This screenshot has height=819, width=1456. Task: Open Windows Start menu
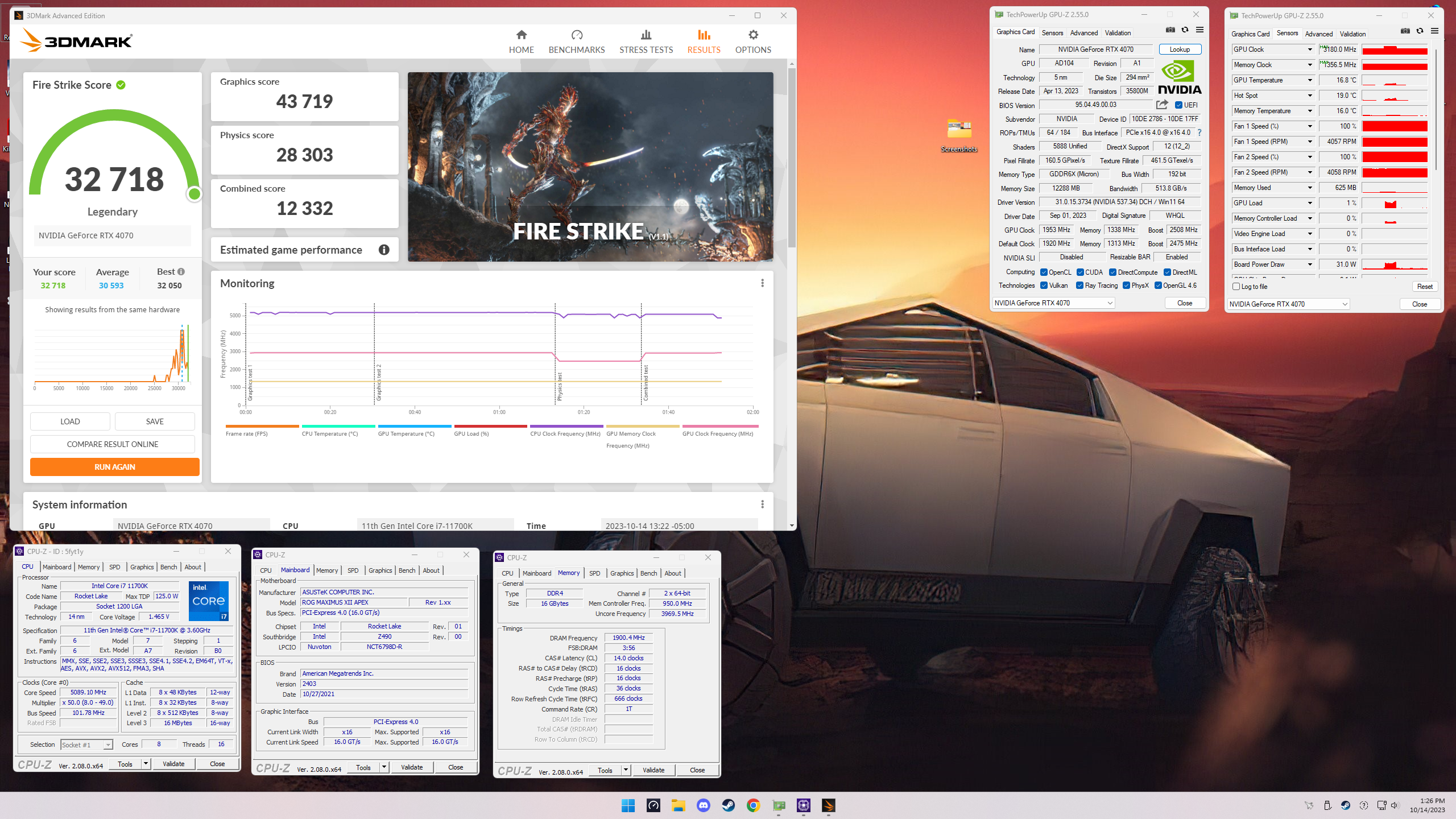pos(628,805)
